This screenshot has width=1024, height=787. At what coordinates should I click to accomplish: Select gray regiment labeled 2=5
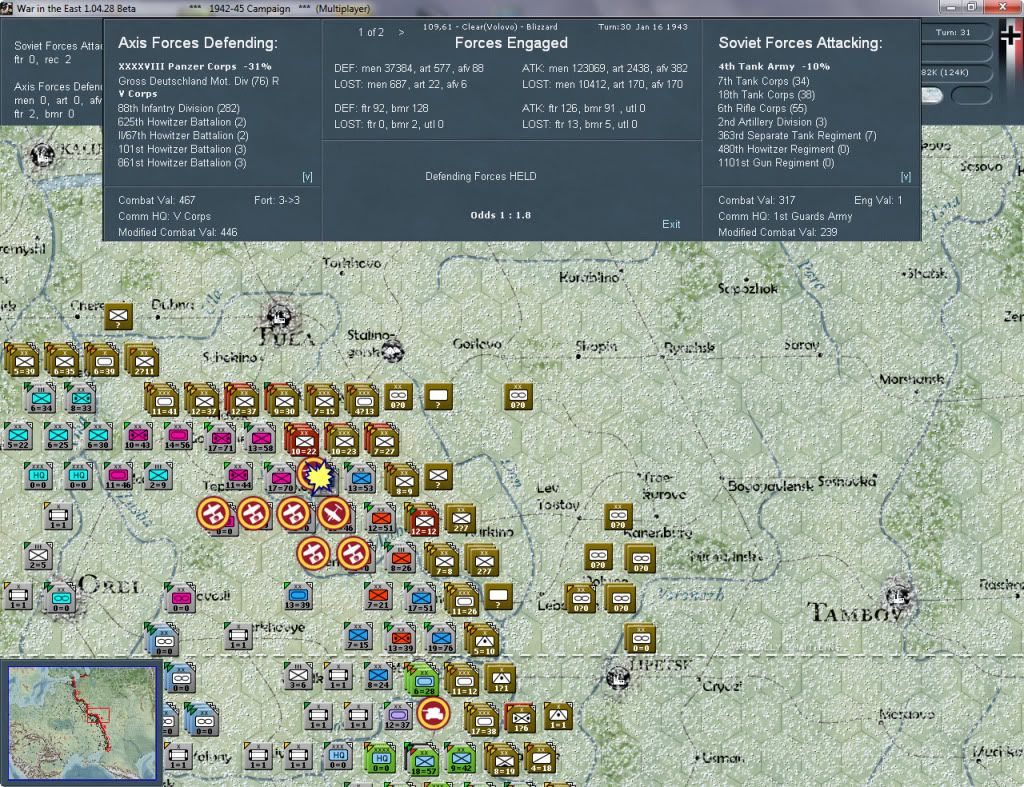tap(37, 556)
